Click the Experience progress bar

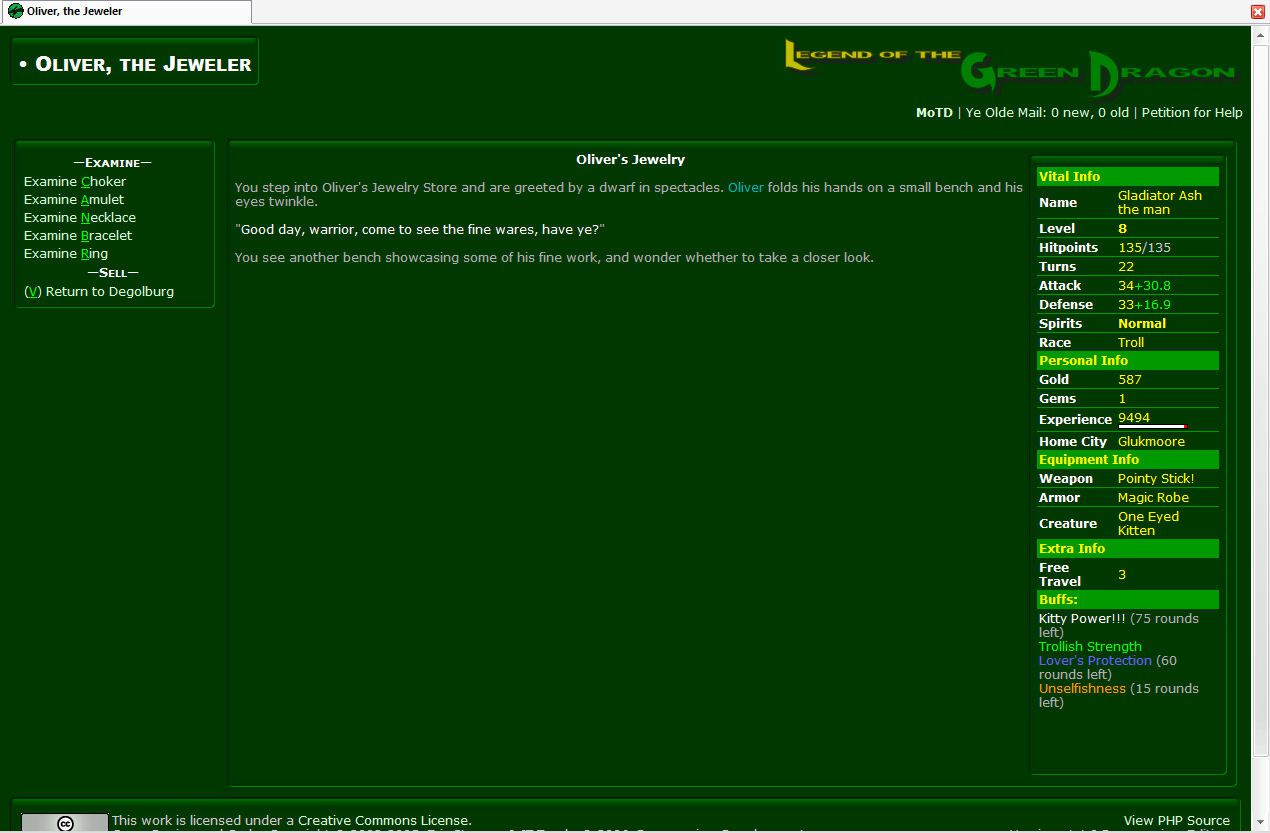pos(1152,427)
